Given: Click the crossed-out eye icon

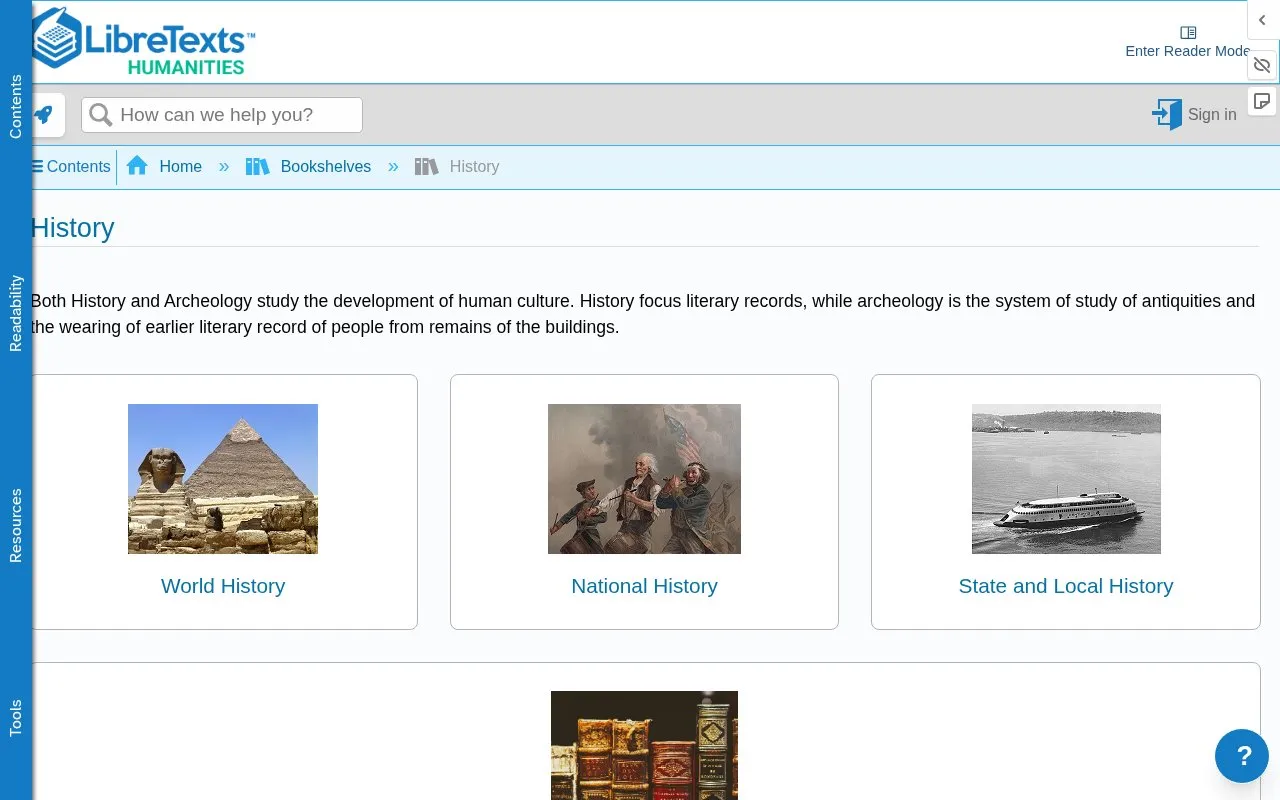Looking at the screenshot, I should pyautogui.click(x=1262, y=65).
